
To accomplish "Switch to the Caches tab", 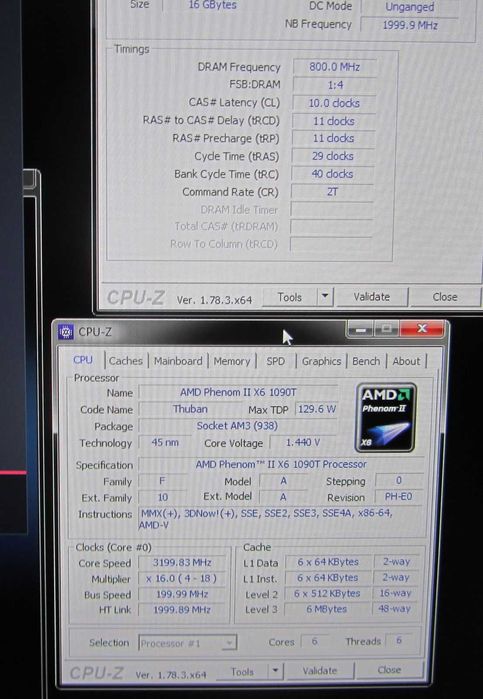I will [125, 361].
